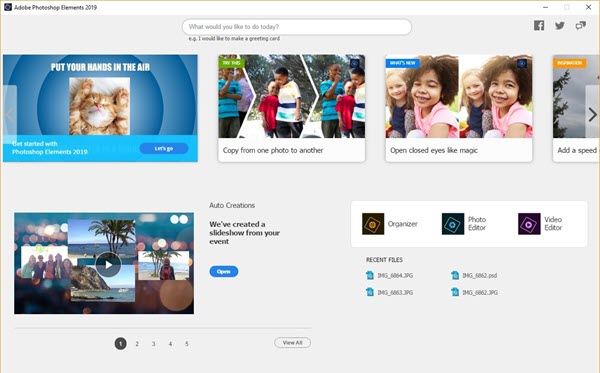Screen dimensions: 600x373
Task: Click the Let's go button
Action: 164,148
